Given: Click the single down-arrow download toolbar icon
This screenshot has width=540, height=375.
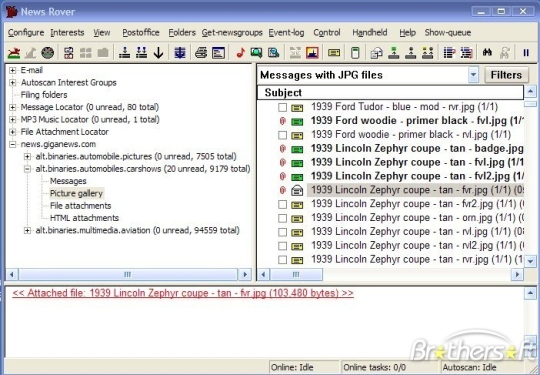Looking at the screenshot, I should (x=124, y=53).
